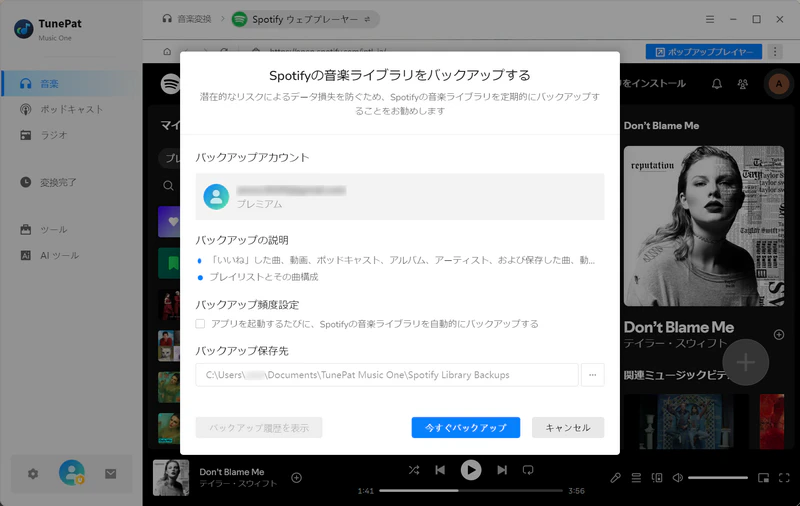Screen dimensions: 800x506
Task: Add the playing song to library via the plus icon
Action: (x=296, y=478)
